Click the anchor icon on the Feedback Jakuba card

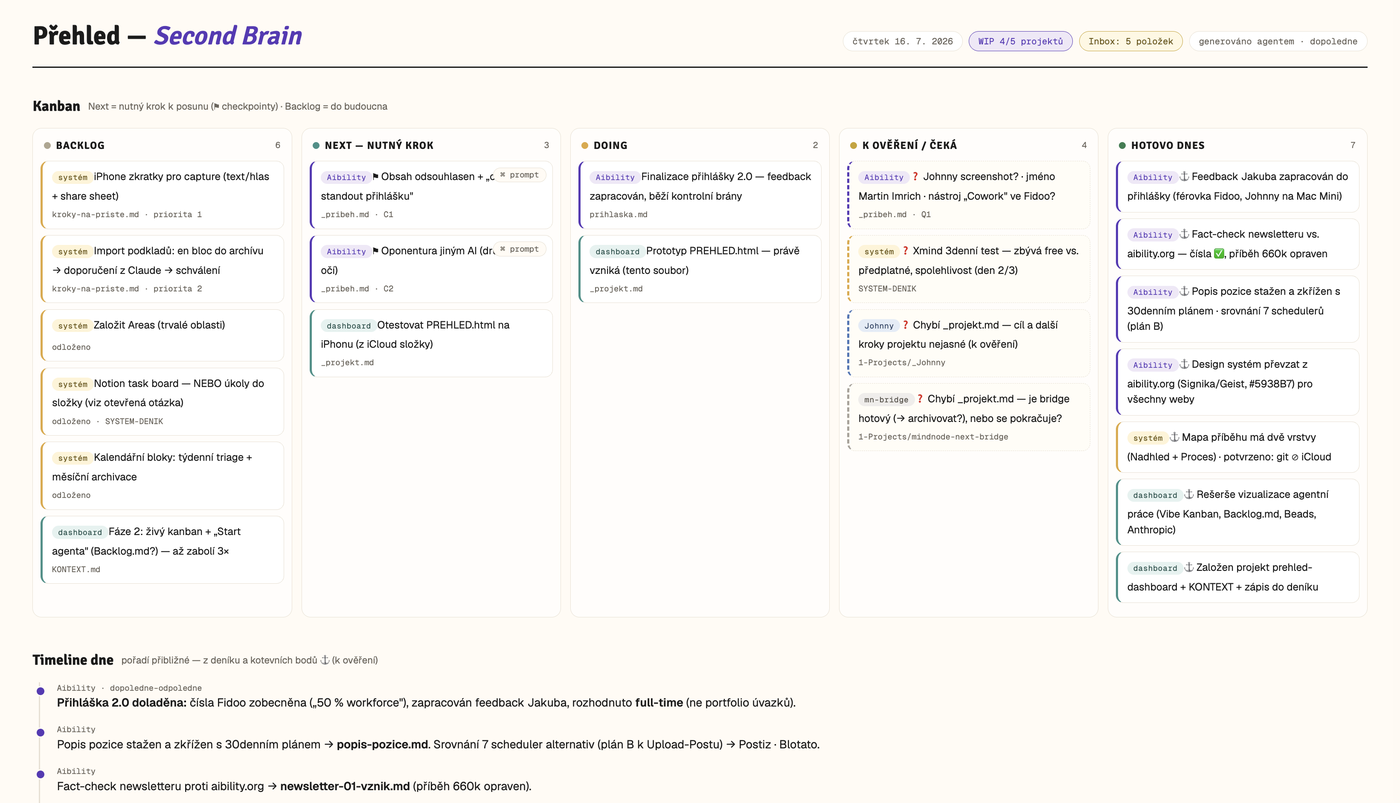tap(1184, 177)
